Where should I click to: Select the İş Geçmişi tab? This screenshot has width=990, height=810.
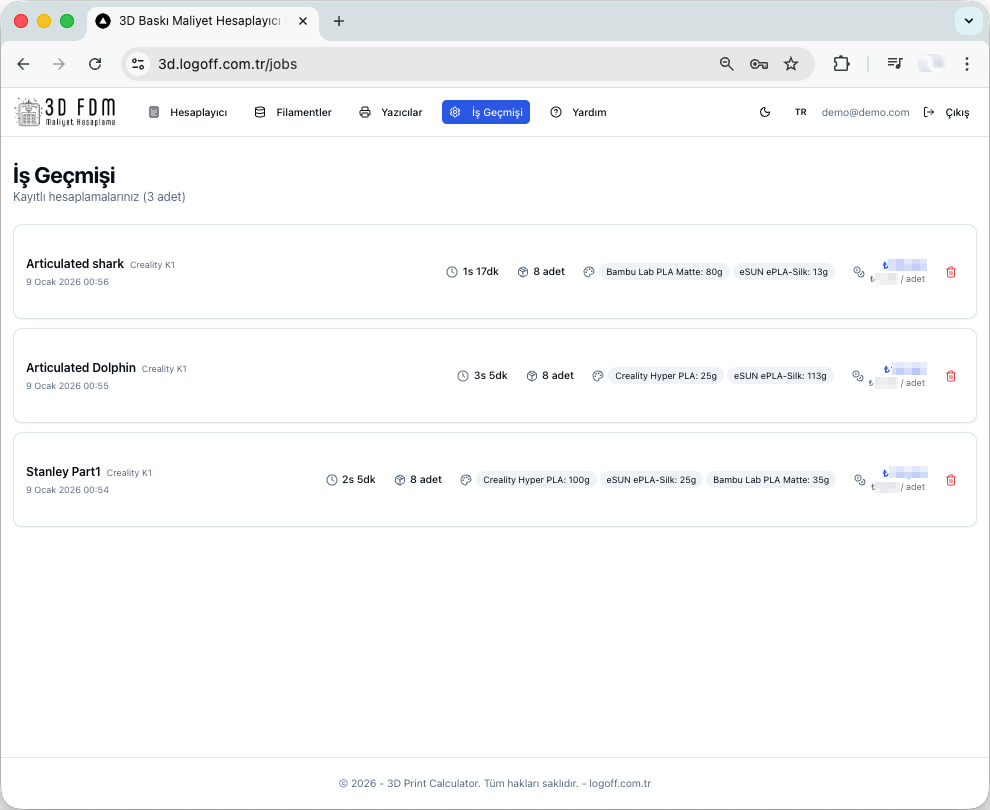[x=486, y=113]
